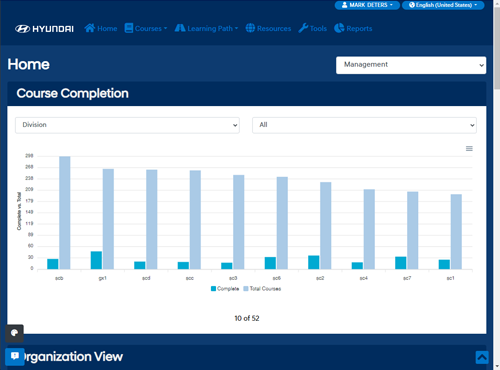
Task: Click the 'Course Completion' heading
Action: [72, 93]
